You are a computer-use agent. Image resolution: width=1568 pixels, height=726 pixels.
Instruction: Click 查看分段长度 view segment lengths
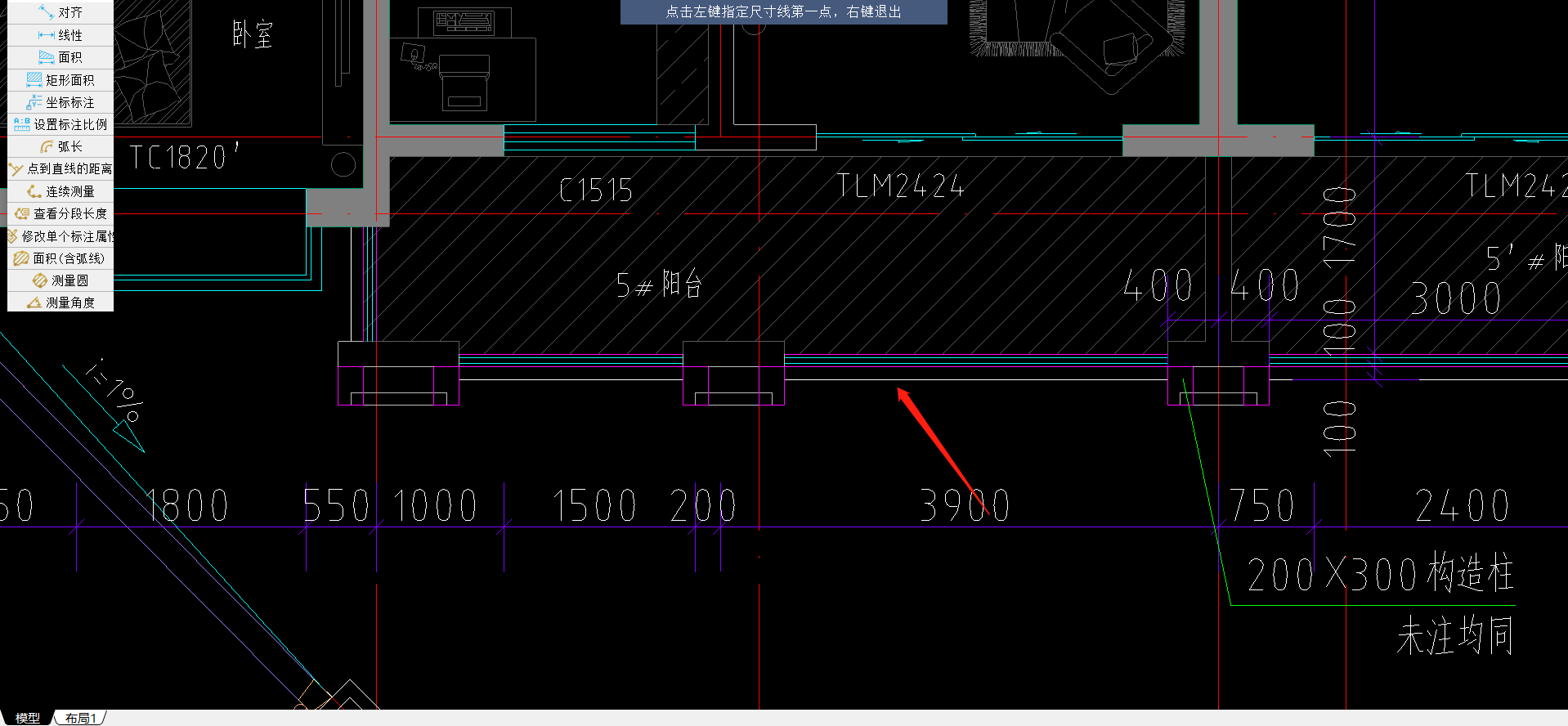(60, 213)
